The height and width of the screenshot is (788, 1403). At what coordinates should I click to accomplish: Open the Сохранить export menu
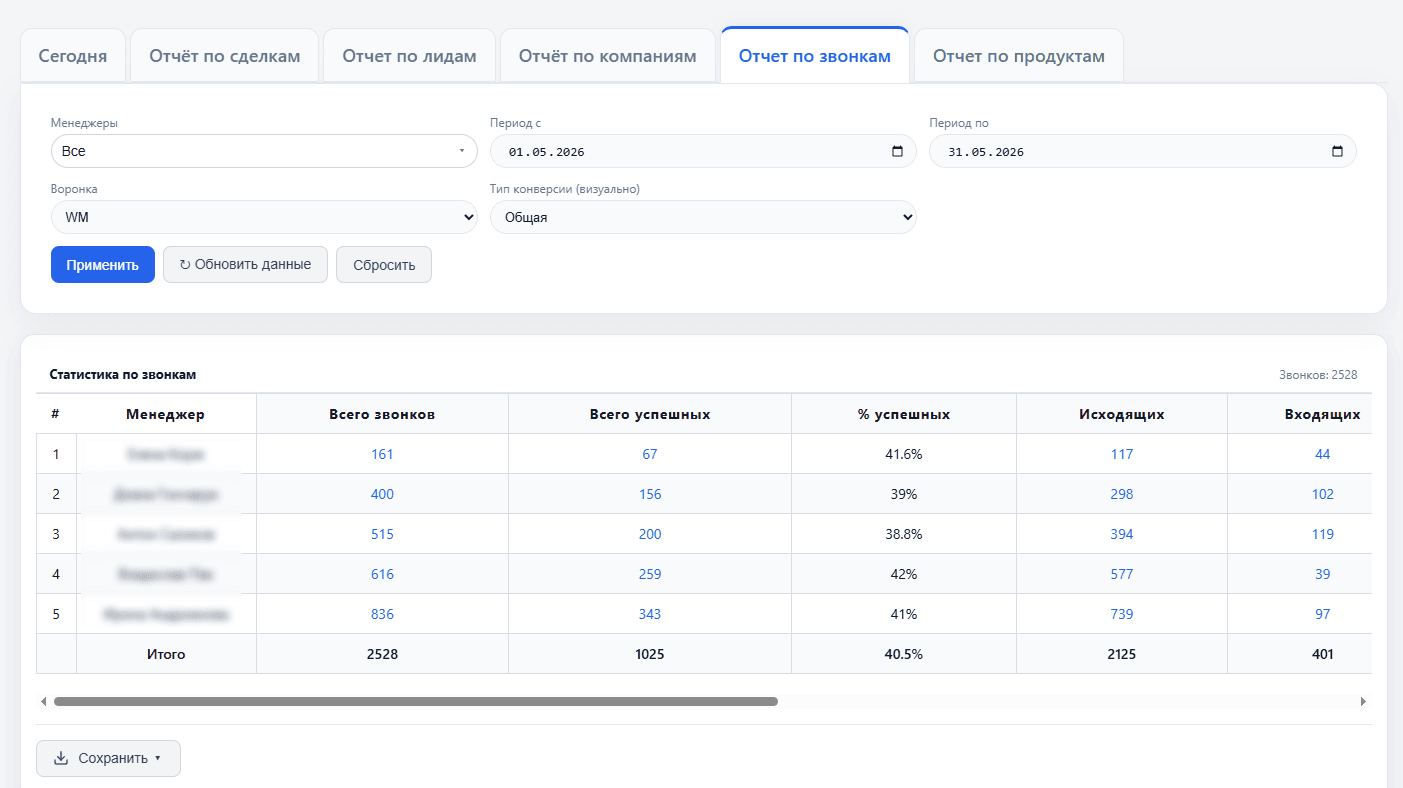[x=108, y=758]
